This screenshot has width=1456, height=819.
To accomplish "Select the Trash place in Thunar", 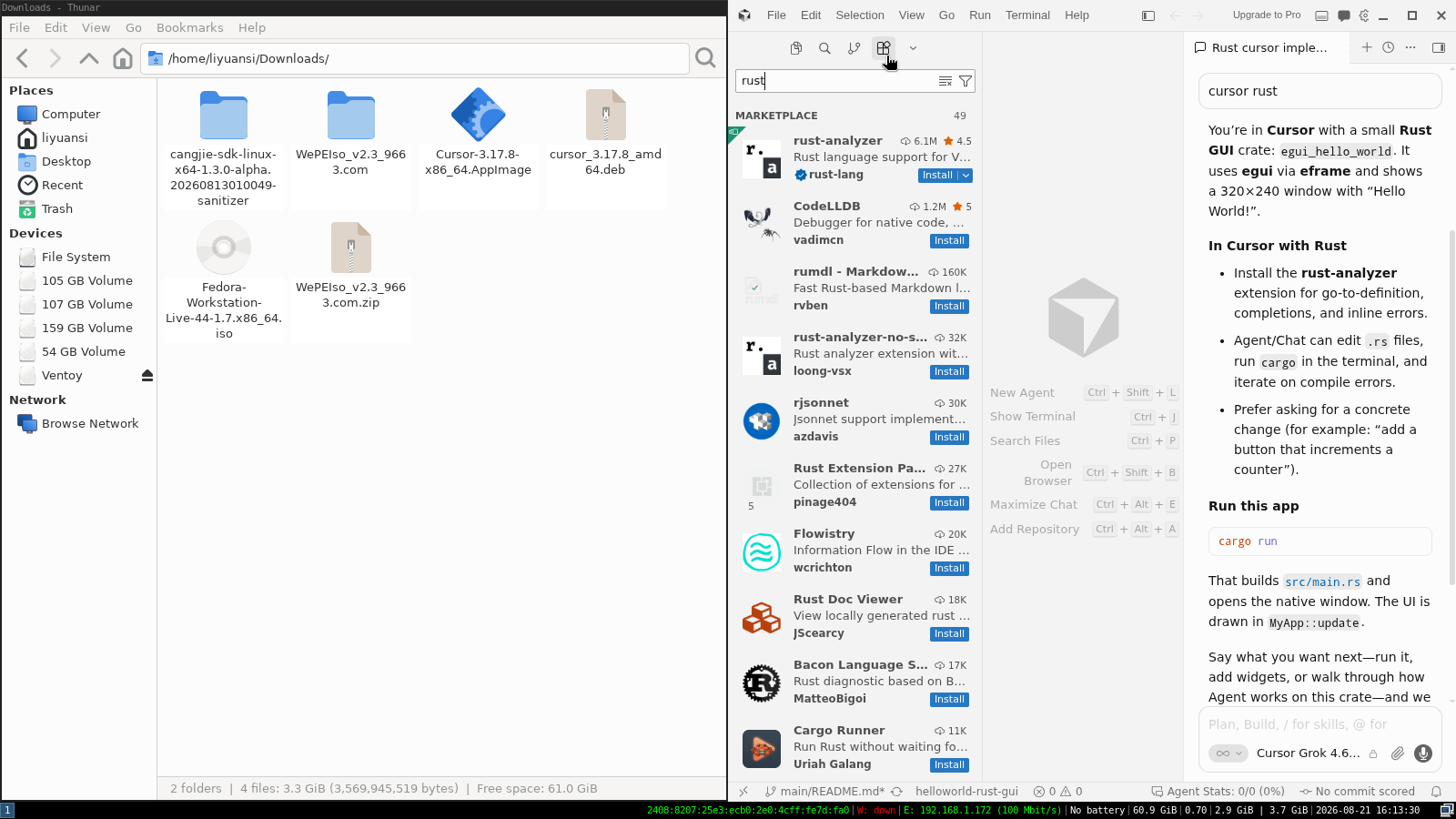I will (x=57, y=209).
